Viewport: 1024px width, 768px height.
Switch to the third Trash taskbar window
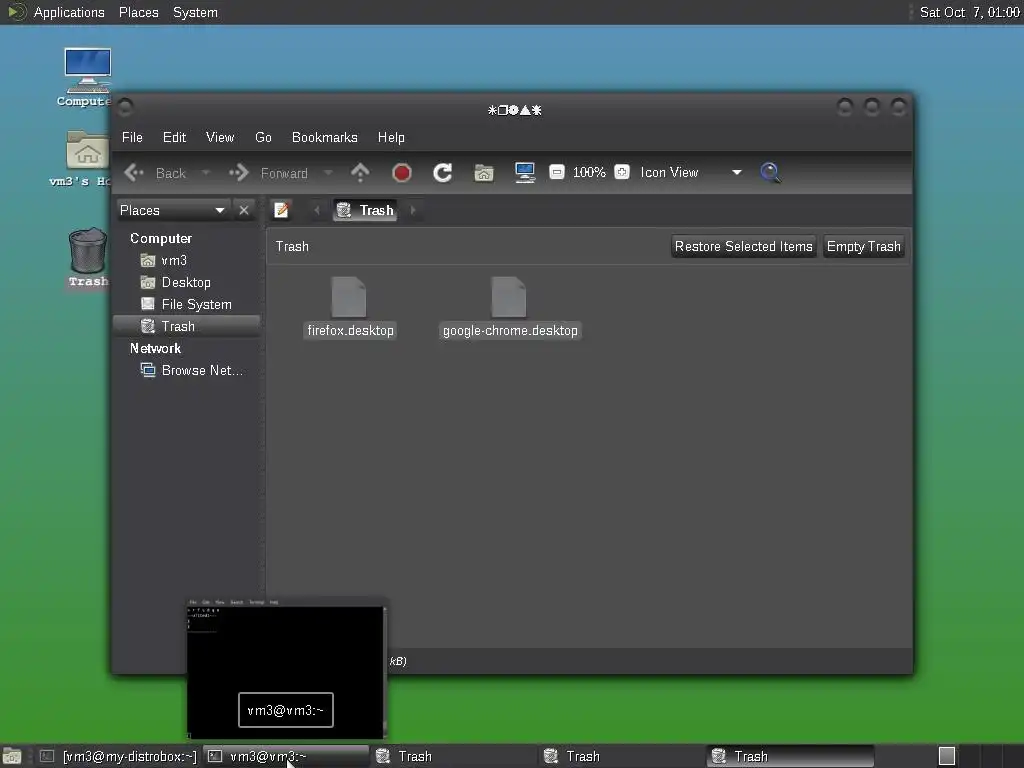[x=791, y=756]
